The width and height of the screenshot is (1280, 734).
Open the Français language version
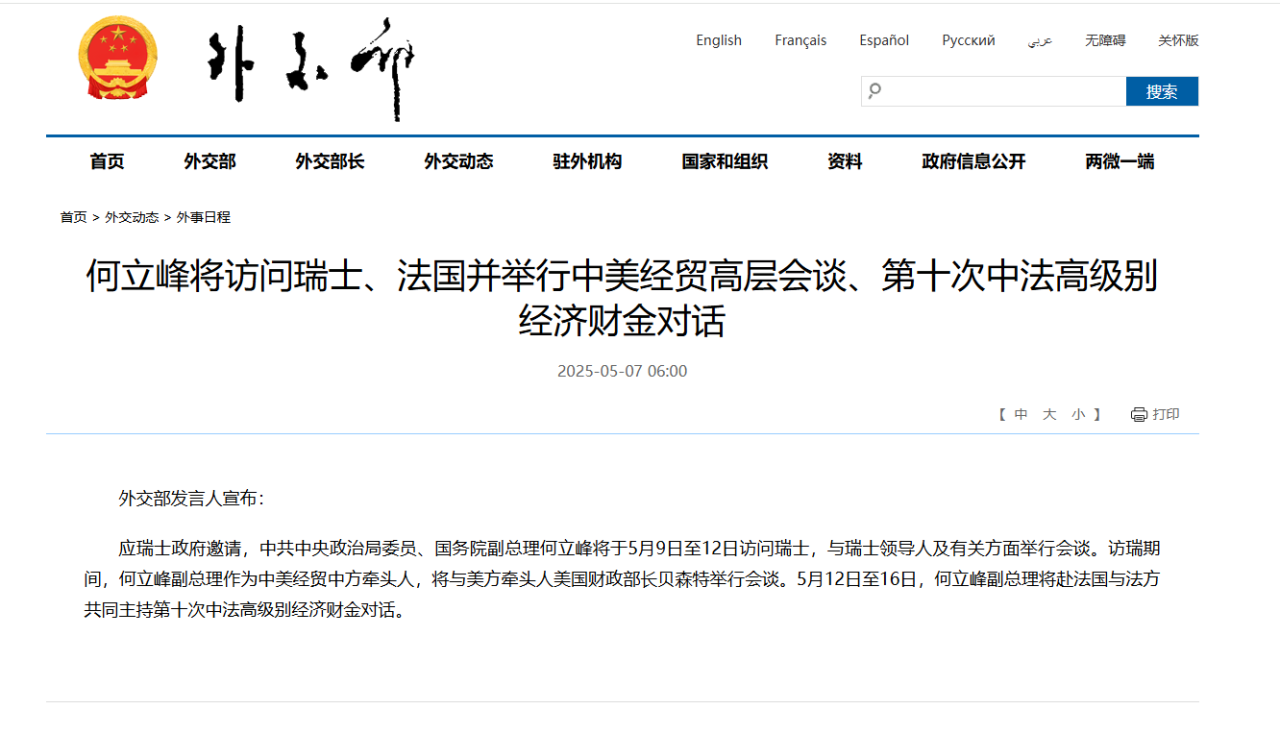[x=800, y=40]
